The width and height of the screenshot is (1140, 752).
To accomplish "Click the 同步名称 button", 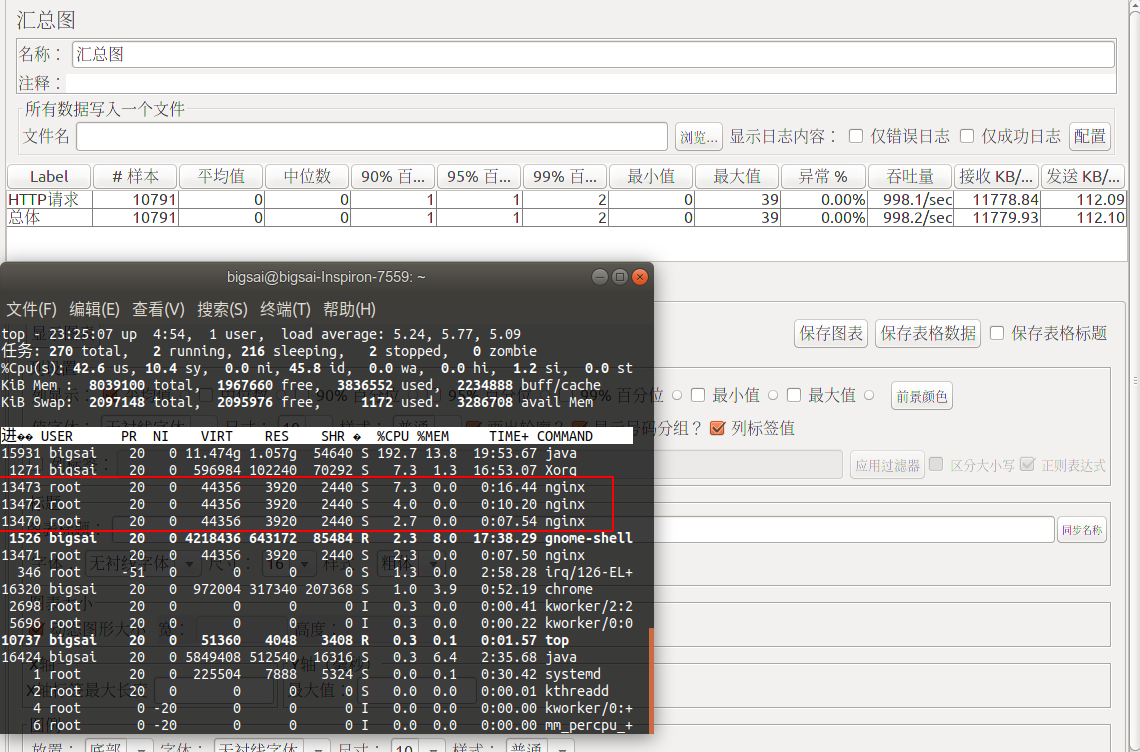I will tap(1082, 529).
